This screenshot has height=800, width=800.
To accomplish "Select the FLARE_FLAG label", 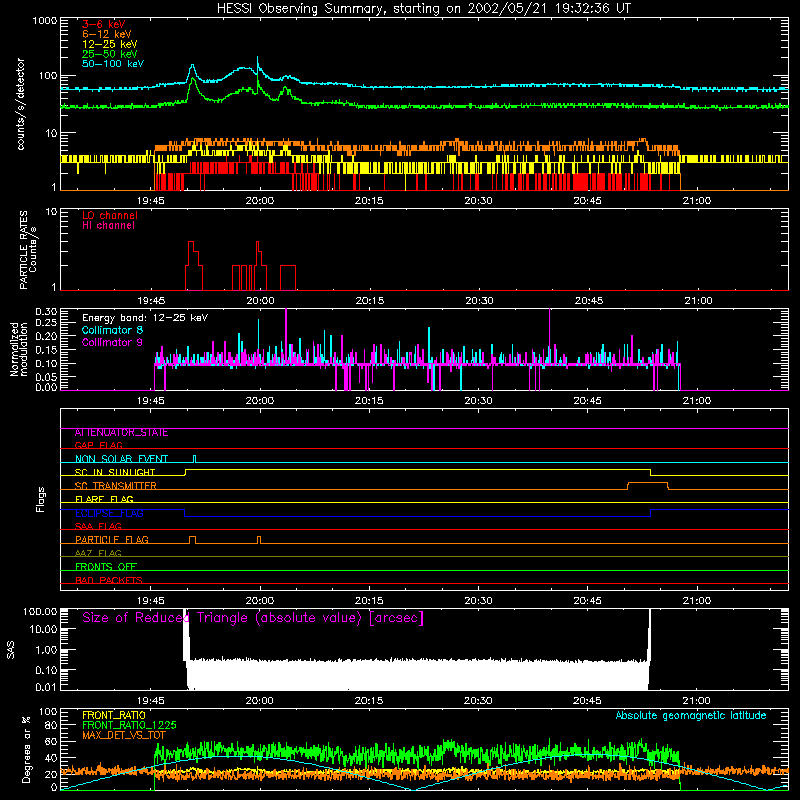I will (104, 499).
